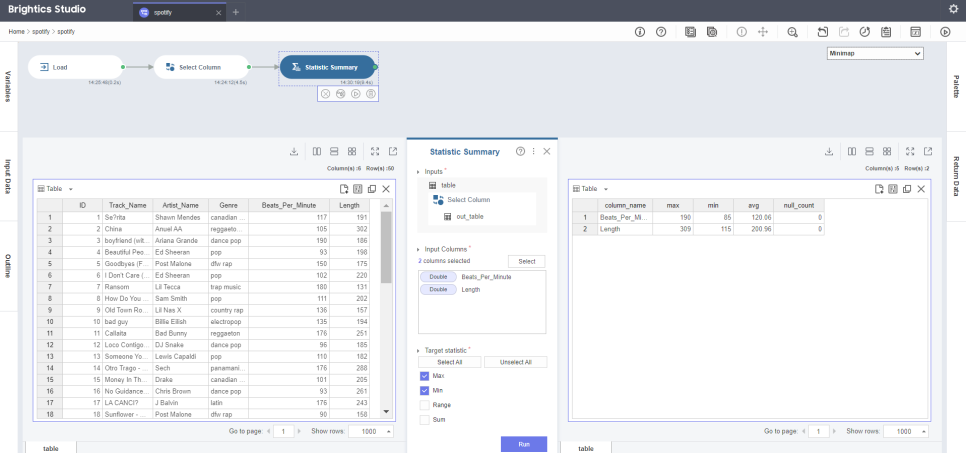Click the bookmark icon under Statistic Summary node
This screenshot has height=453, width=966.
coord(370,94)
